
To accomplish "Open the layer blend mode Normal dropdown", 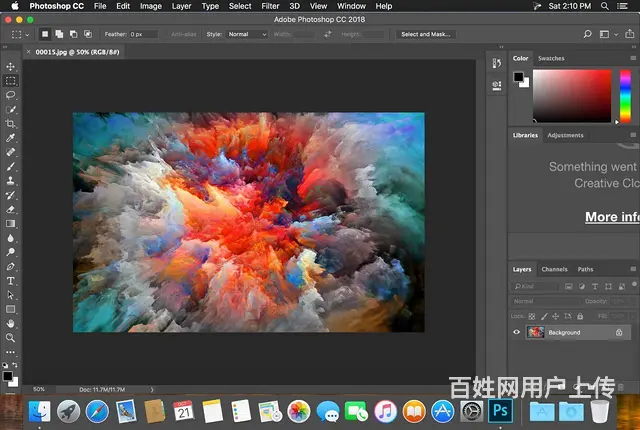I will [x=546, y=301].
